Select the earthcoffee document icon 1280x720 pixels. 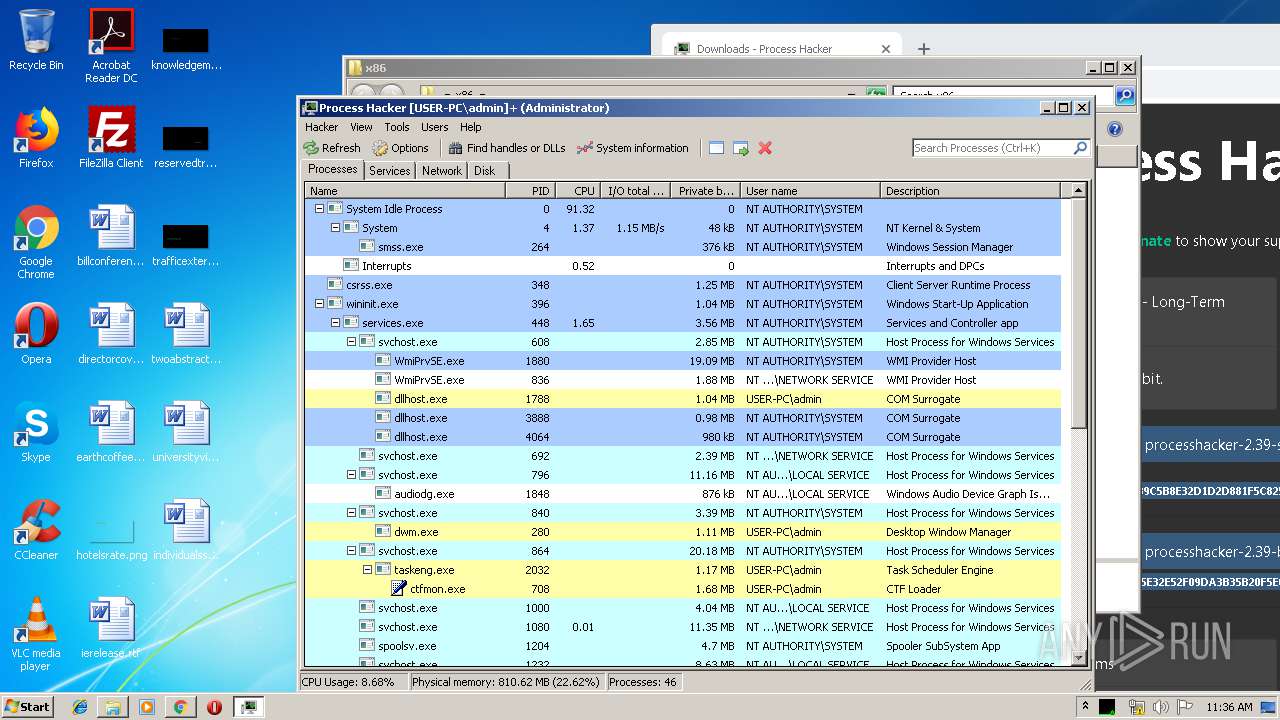[x=111, y=432]
